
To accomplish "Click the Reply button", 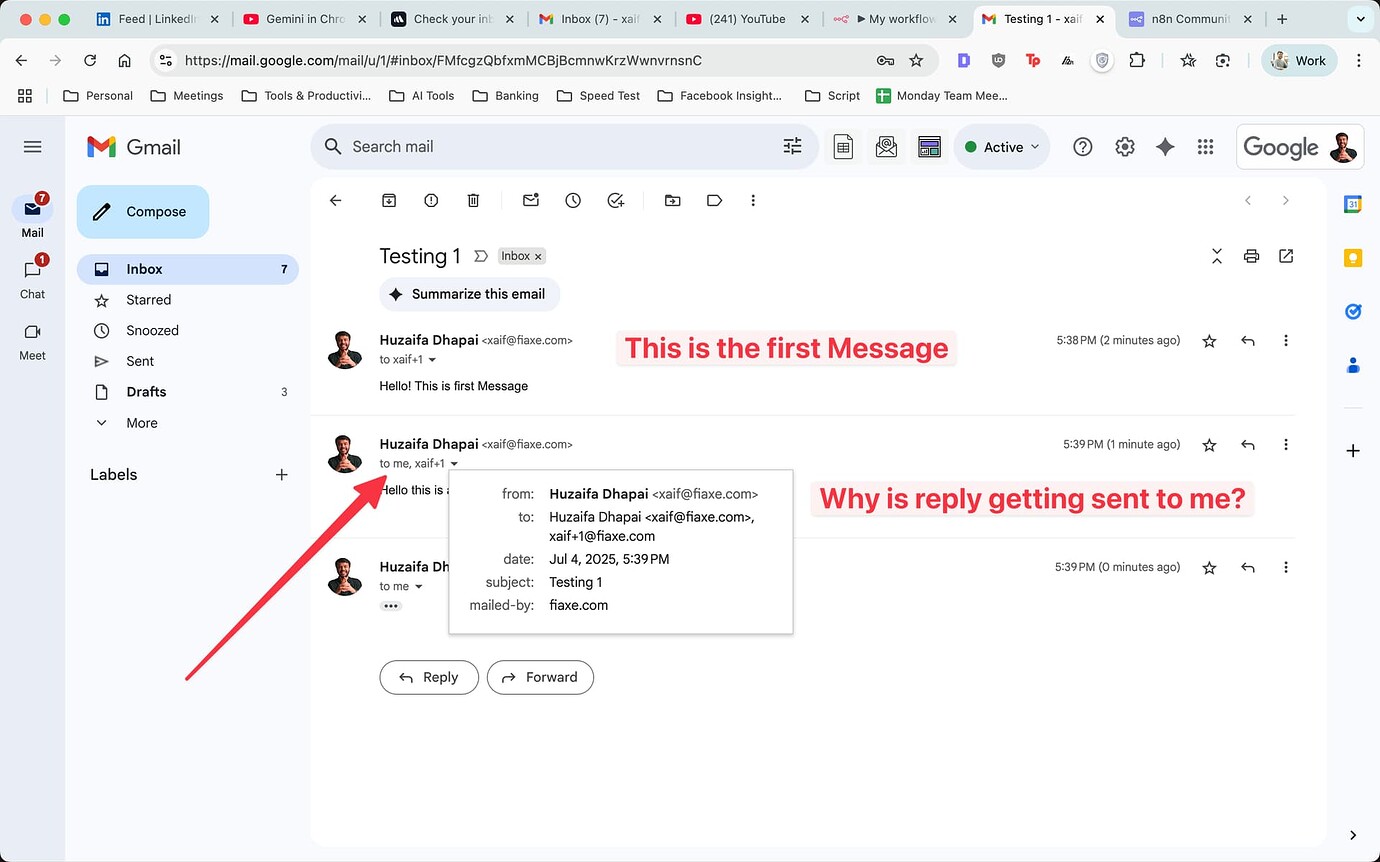I will point(429,677).
